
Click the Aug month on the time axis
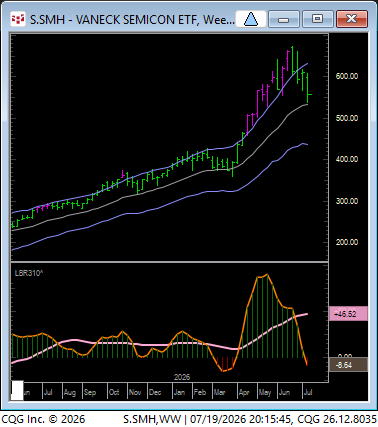point(70,392)
